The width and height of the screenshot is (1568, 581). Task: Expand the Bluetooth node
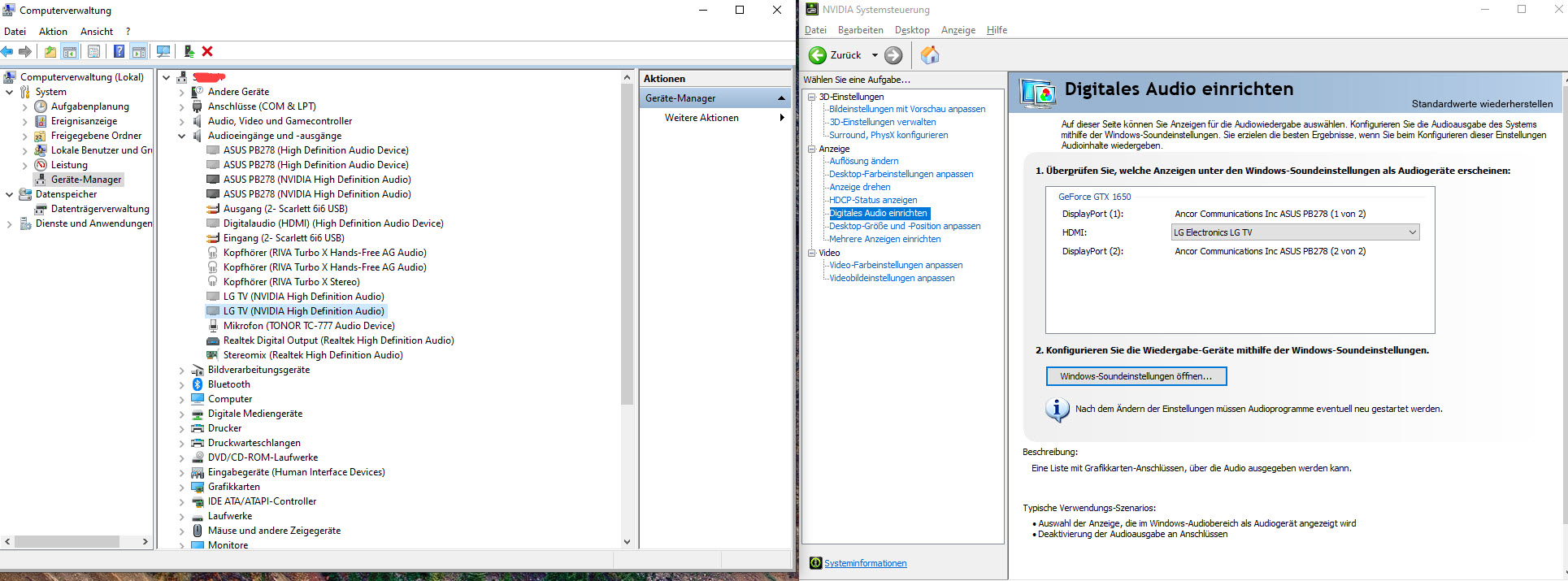coord(182,384)
